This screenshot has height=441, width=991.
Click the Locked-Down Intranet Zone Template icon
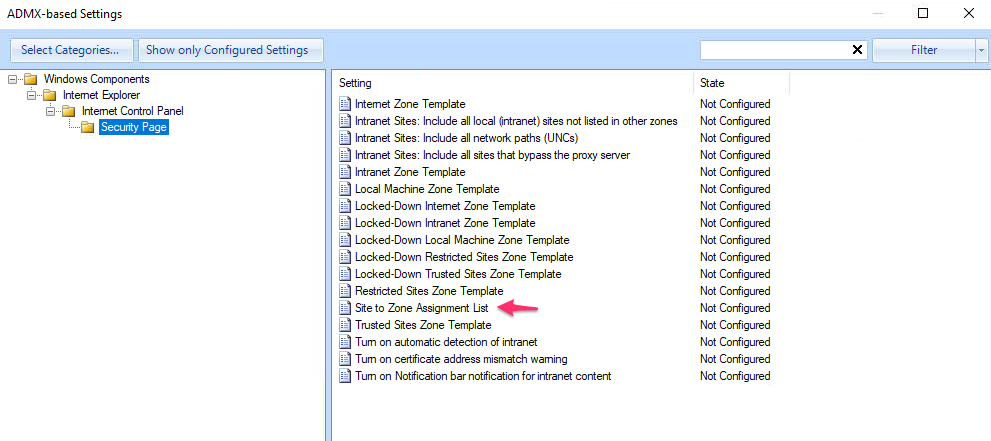click(x=344, y=223)
